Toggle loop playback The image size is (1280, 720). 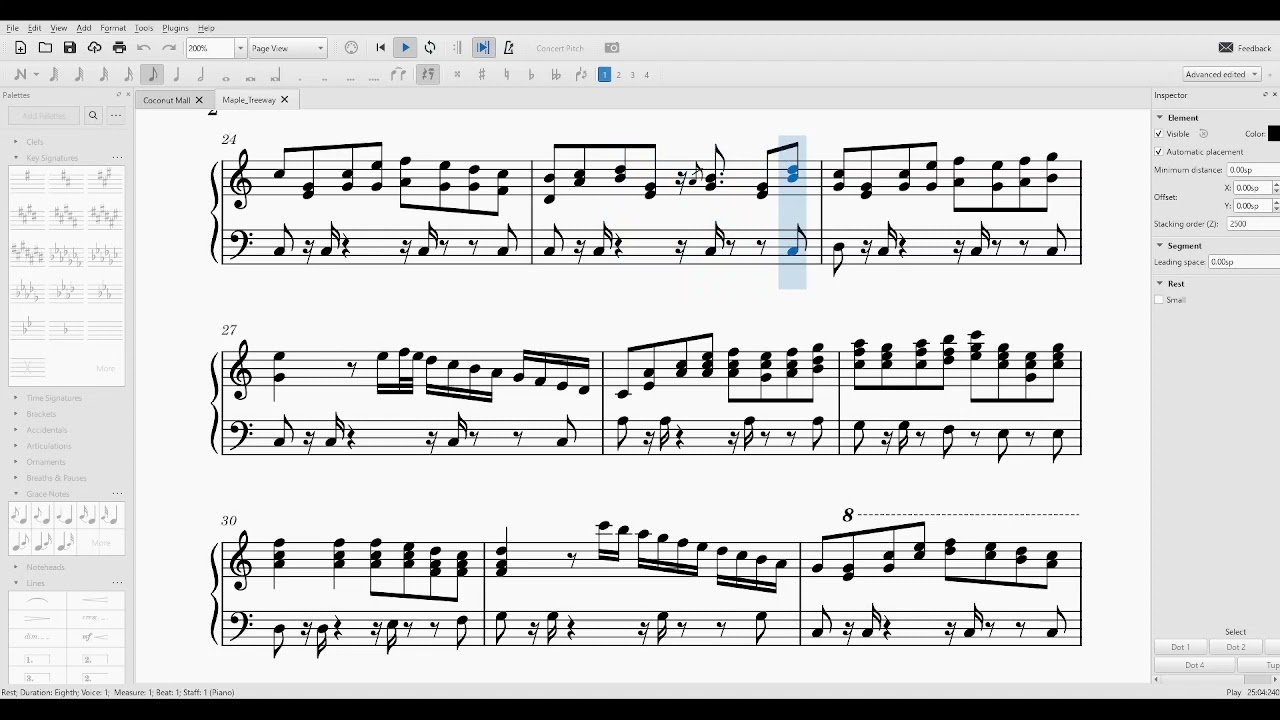click(430, 48)
